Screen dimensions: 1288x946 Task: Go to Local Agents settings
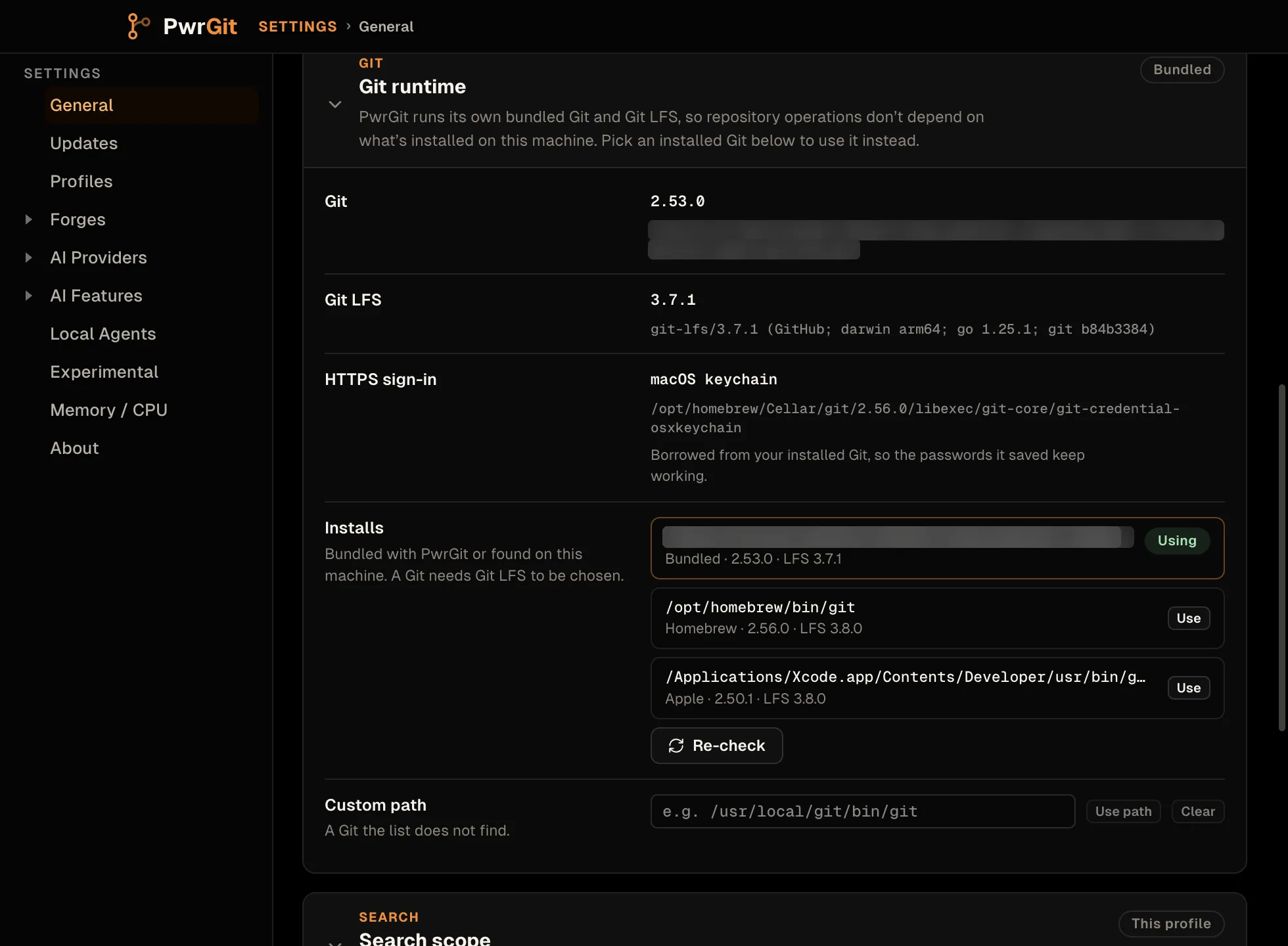103,334
